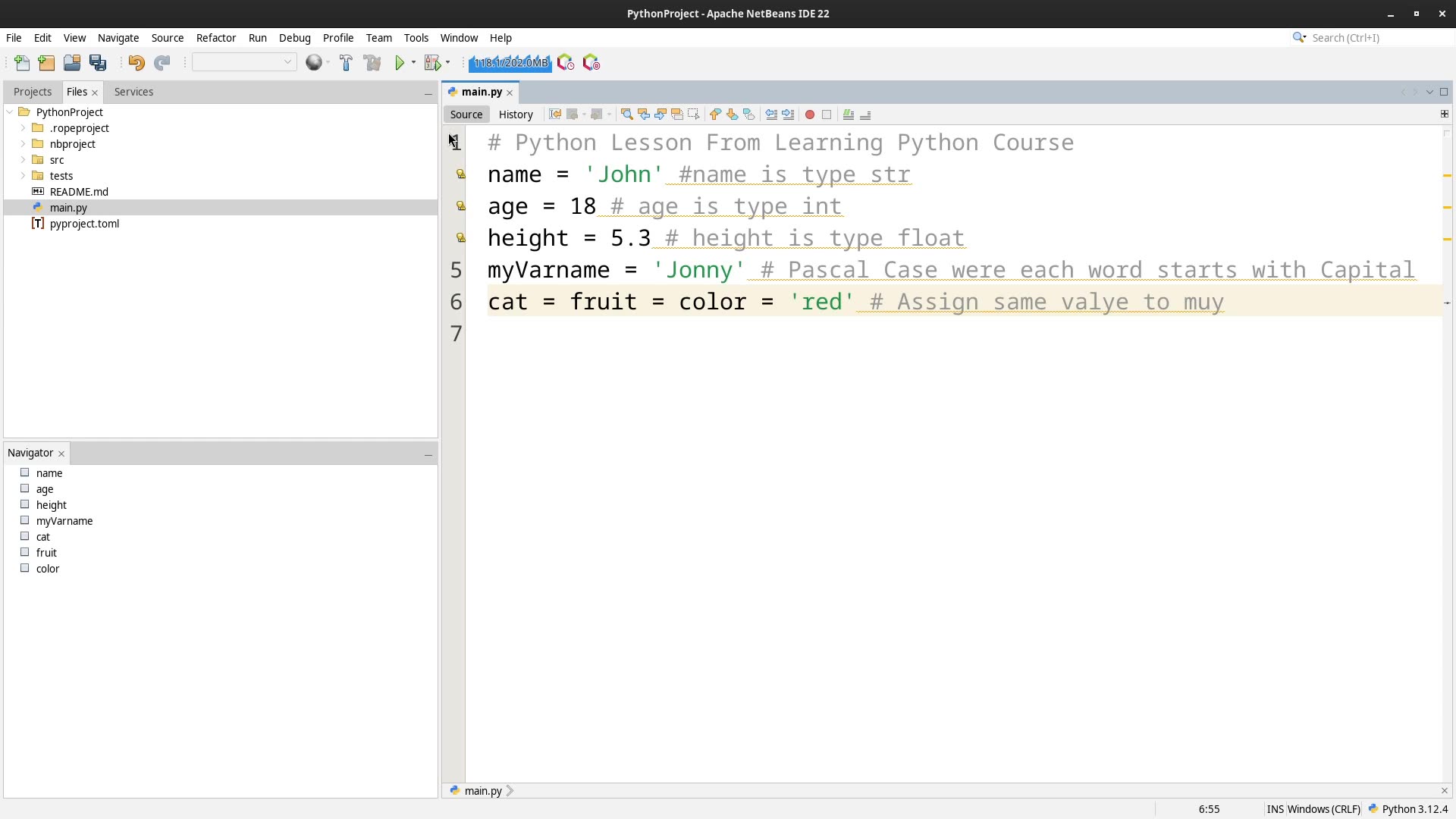This screenshot has height=819, width=1456.
Task: Switch to the Services tab
Action: point(133,92)
